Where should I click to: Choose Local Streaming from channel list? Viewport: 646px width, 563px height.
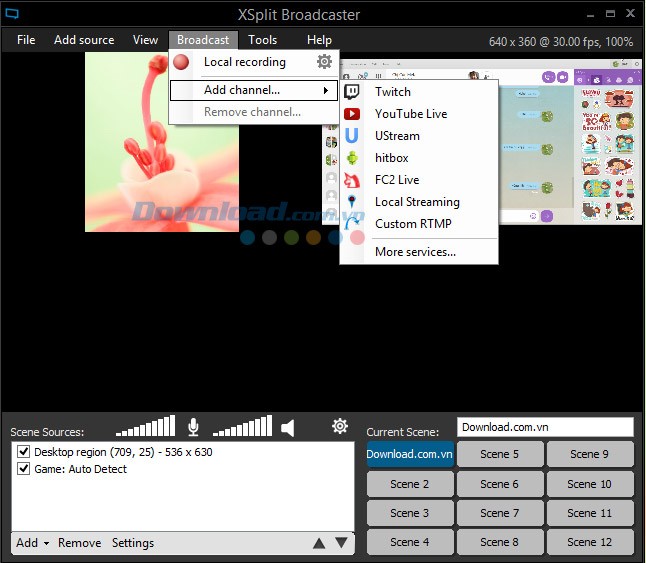click(419, 202)
